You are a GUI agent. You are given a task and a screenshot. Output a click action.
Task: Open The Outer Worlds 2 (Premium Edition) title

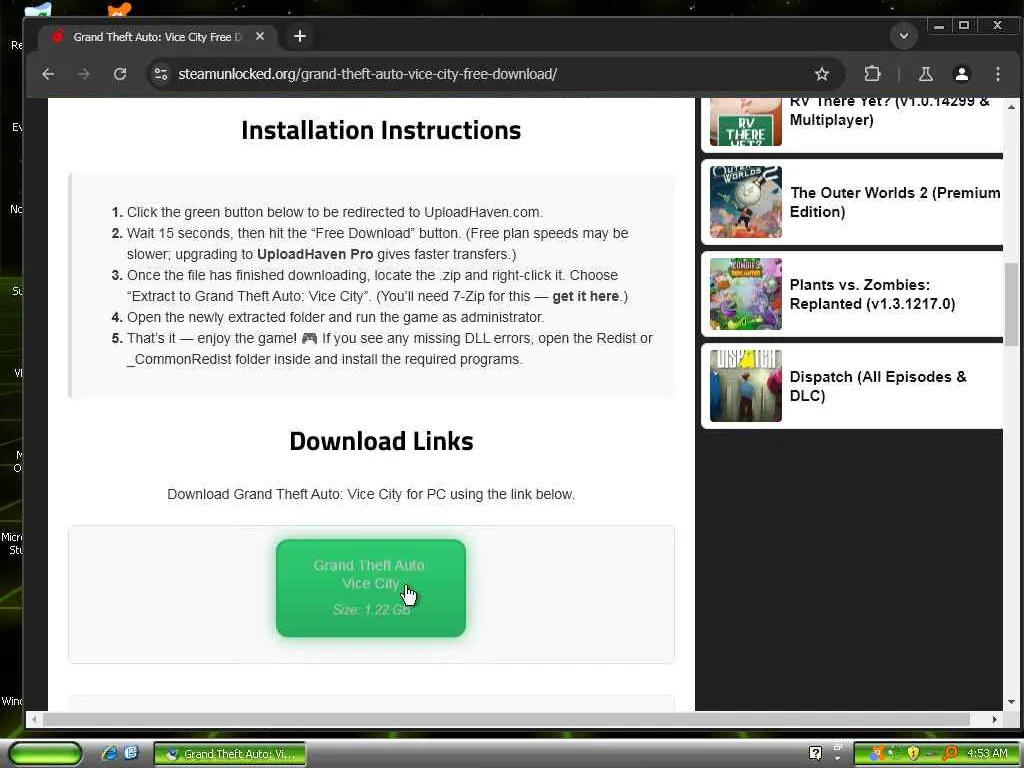pos(894,202)
